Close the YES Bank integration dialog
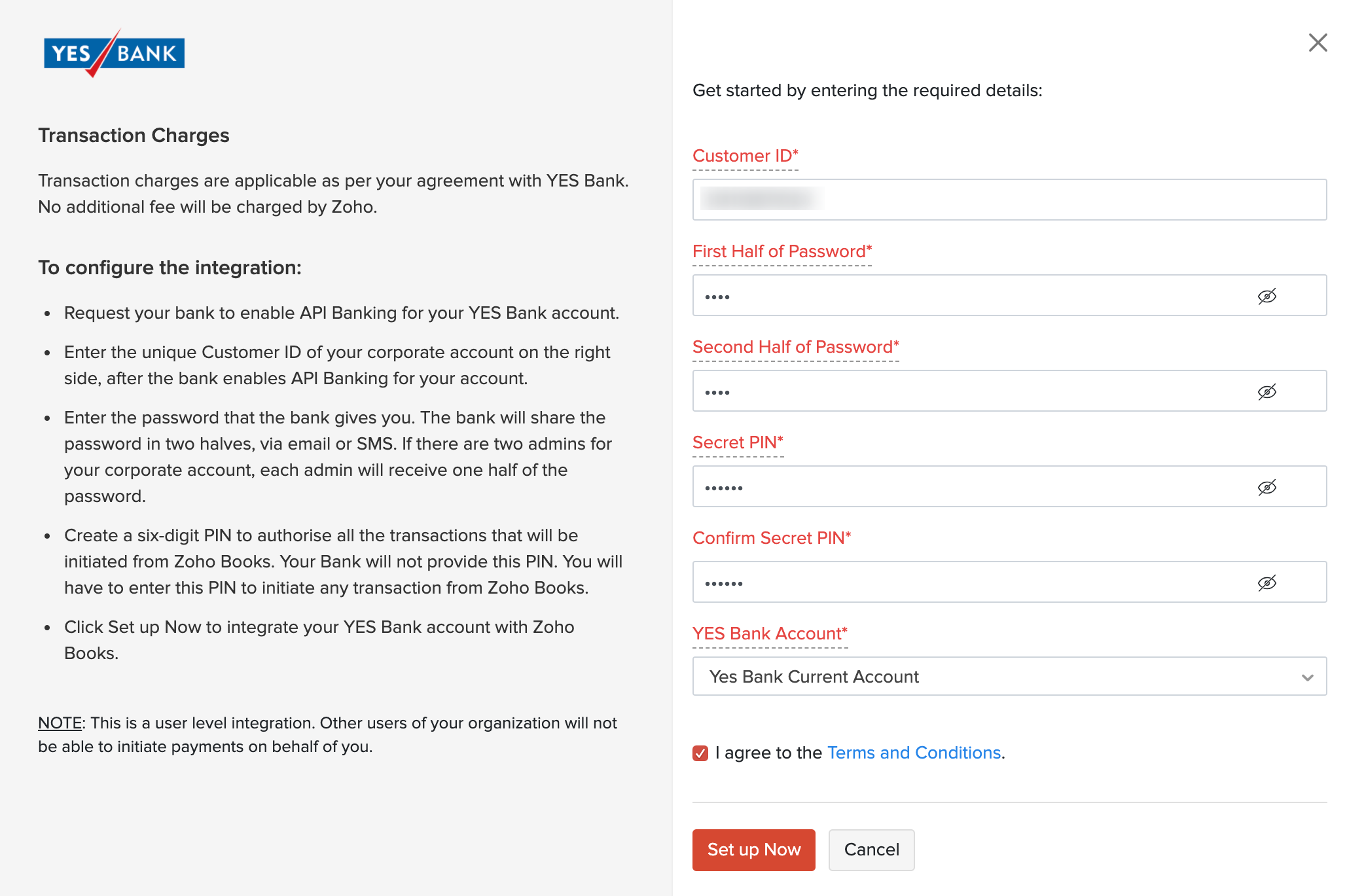Viewport: 1347px width, 896px height. coord(1318,43)
